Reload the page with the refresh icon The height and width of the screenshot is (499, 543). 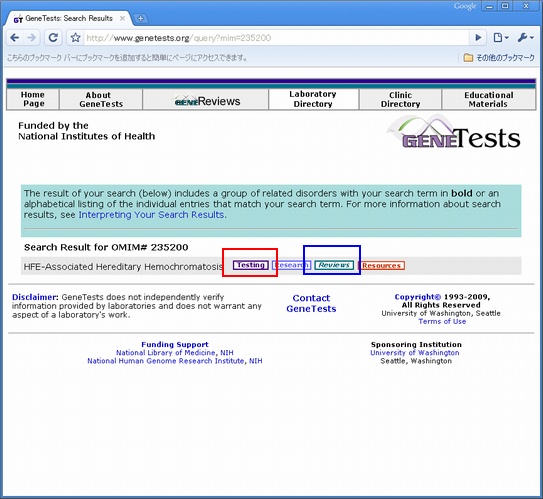(x=53, y=37)
